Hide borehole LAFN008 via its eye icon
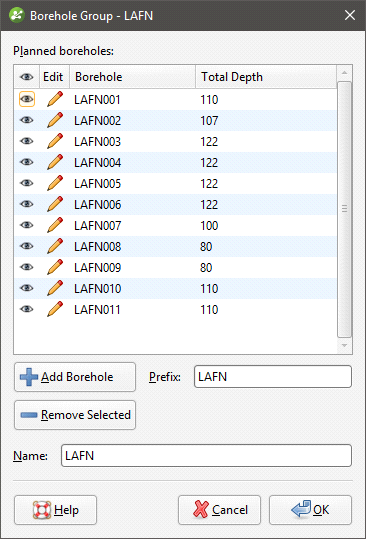The image size is (366, 539). pos(27,246)
